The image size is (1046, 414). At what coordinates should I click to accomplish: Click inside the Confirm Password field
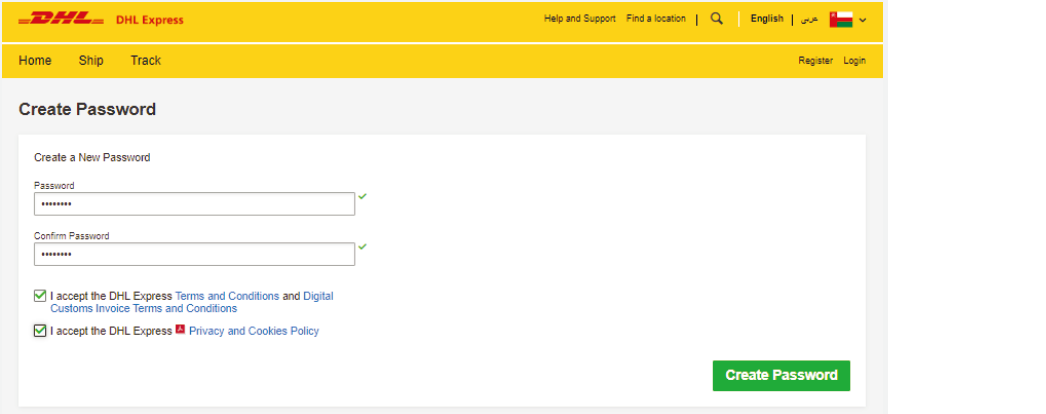(194, 255)
